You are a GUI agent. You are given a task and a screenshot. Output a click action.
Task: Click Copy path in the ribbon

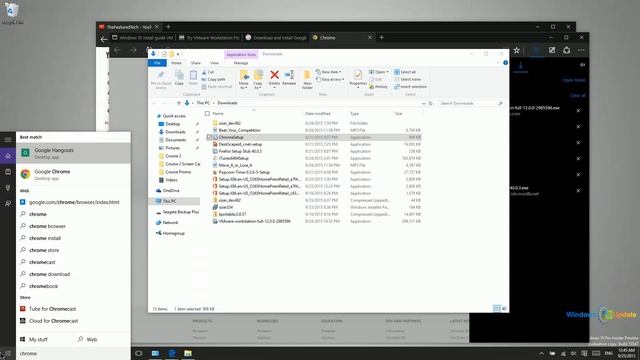213,79
